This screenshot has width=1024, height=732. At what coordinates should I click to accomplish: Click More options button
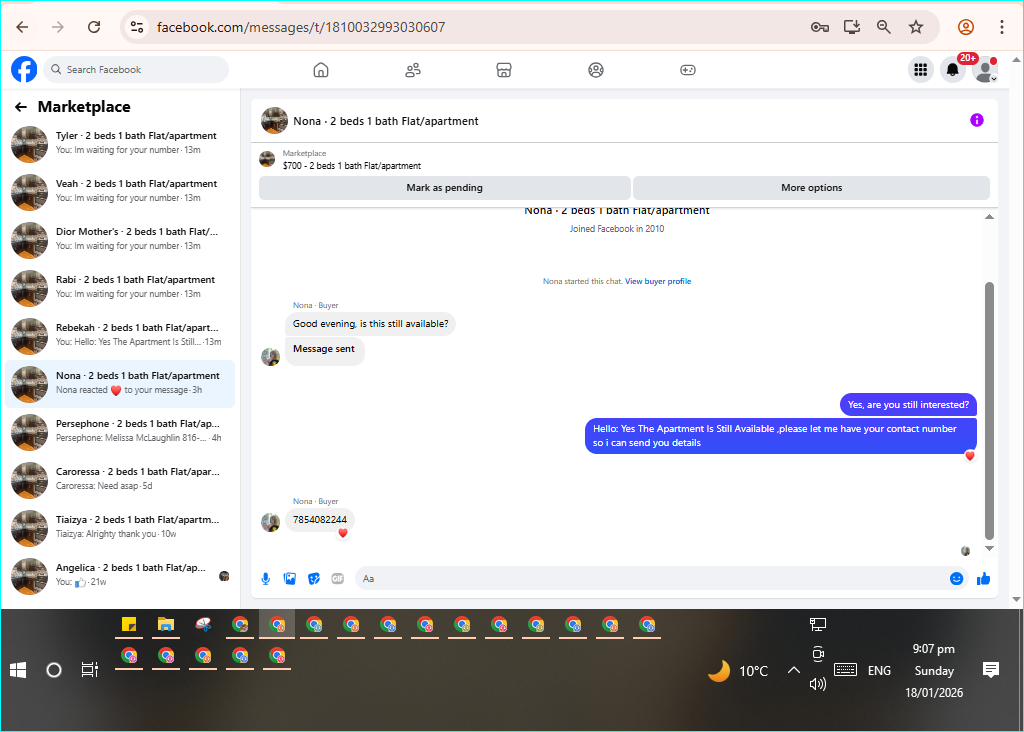(811, 187)
